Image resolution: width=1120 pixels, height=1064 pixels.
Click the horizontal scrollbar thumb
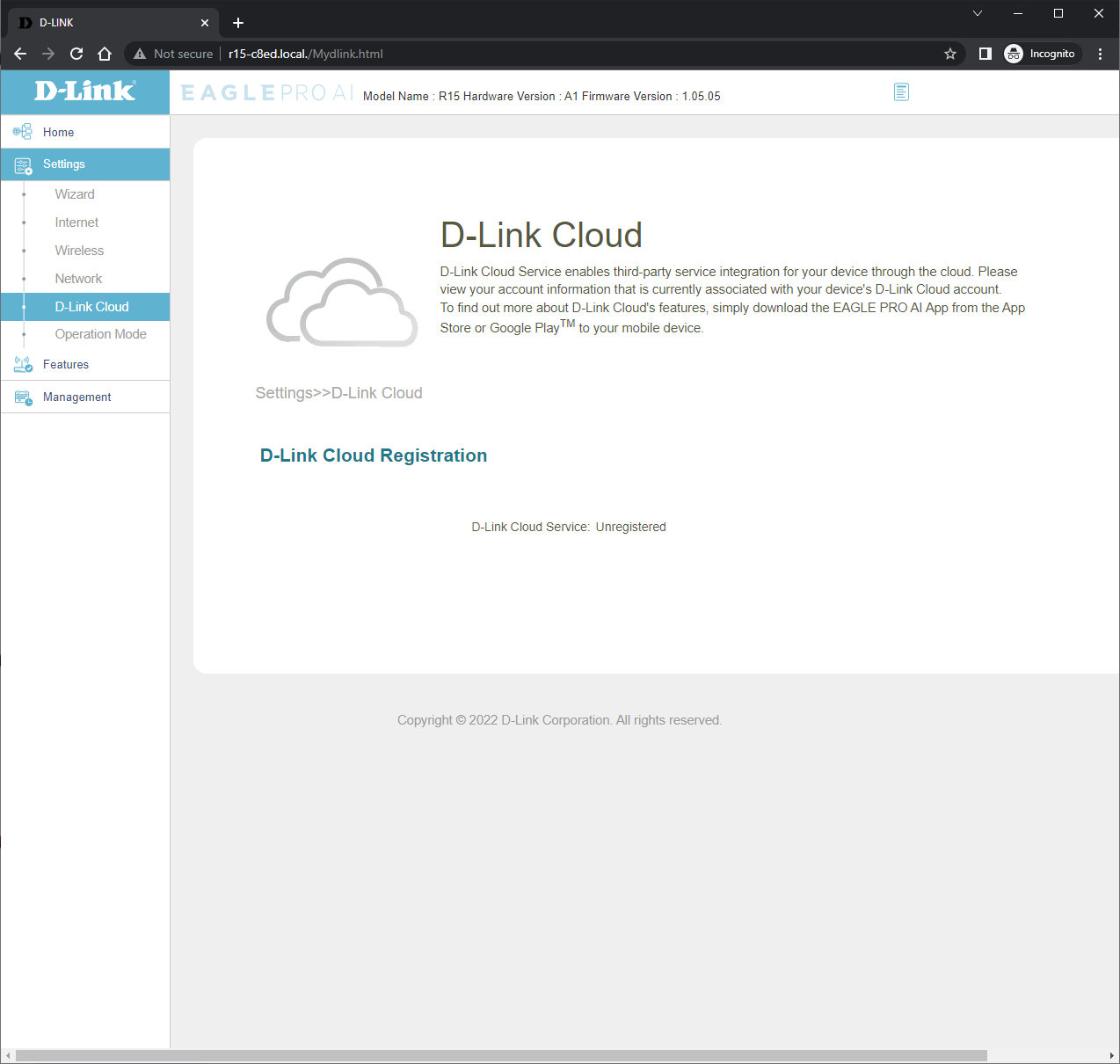501,1055
